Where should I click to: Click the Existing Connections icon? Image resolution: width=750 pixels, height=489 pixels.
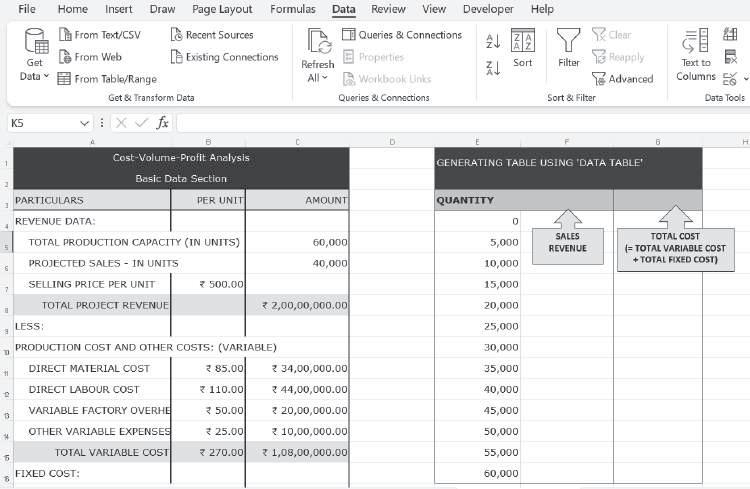click(x=176, y=56)
